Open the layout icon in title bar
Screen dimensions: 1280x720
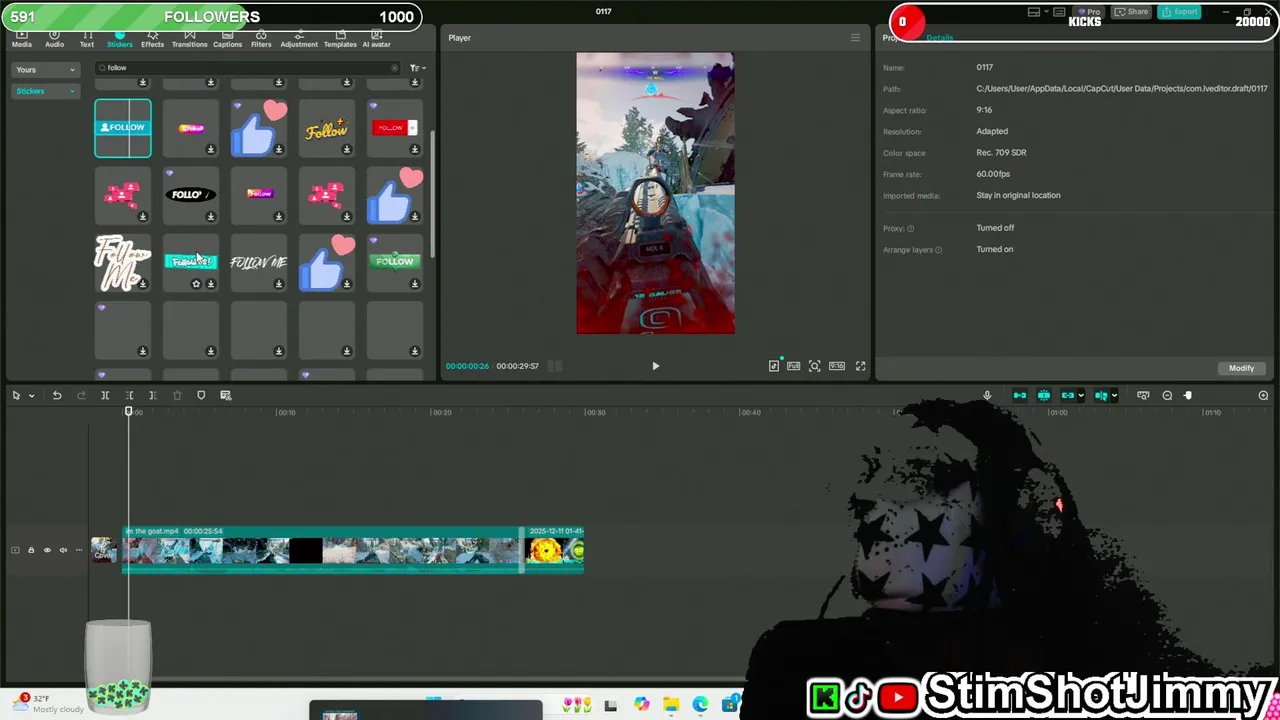[x=1034, y=12]
